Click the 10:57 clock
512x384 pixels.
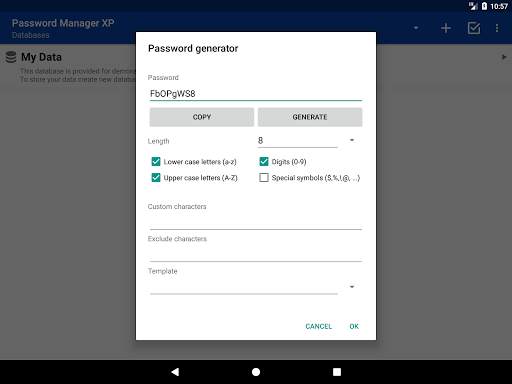click(499, 6)
